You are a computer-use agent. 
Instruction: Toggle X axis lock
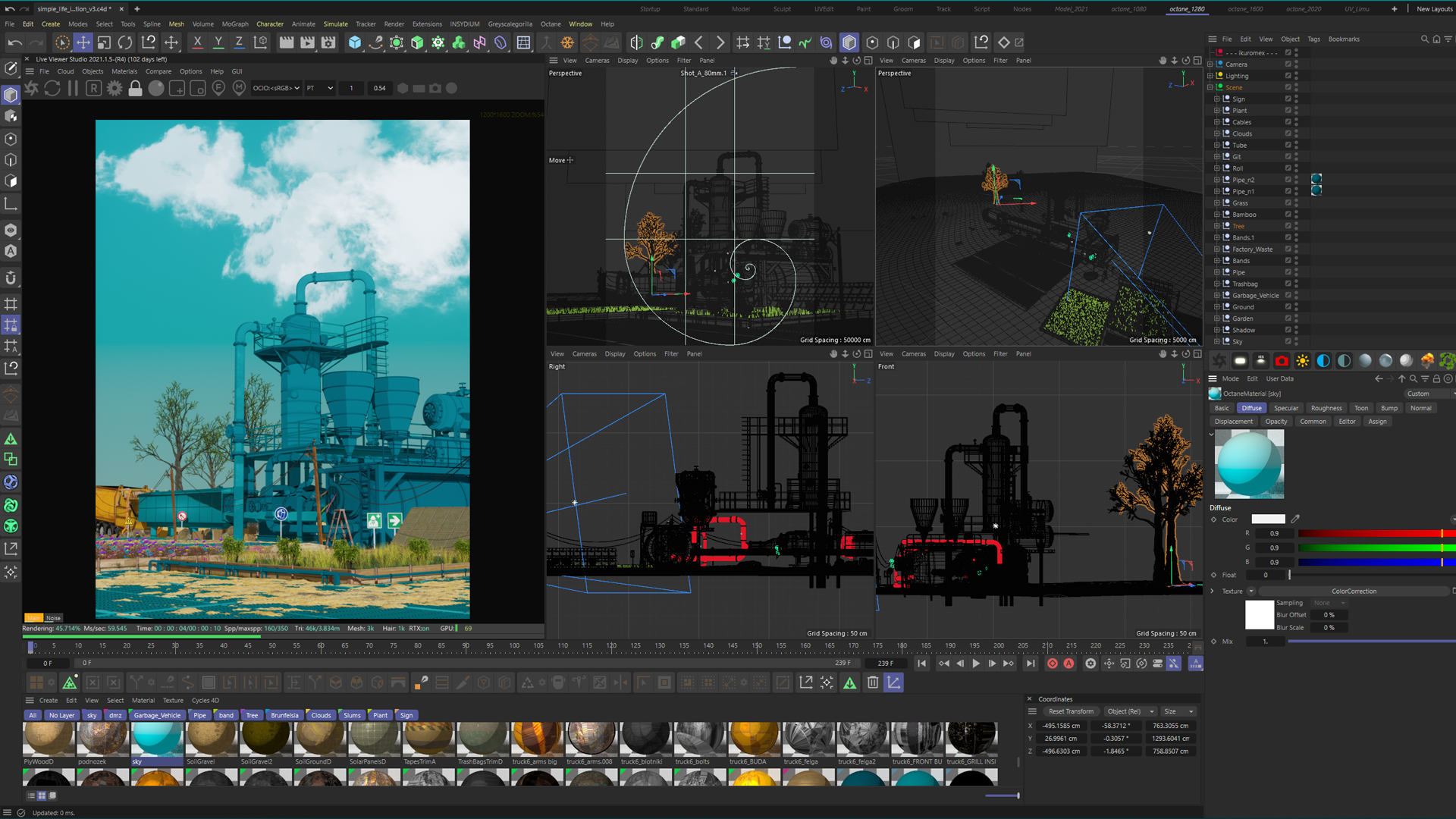(x=197, y=42)
